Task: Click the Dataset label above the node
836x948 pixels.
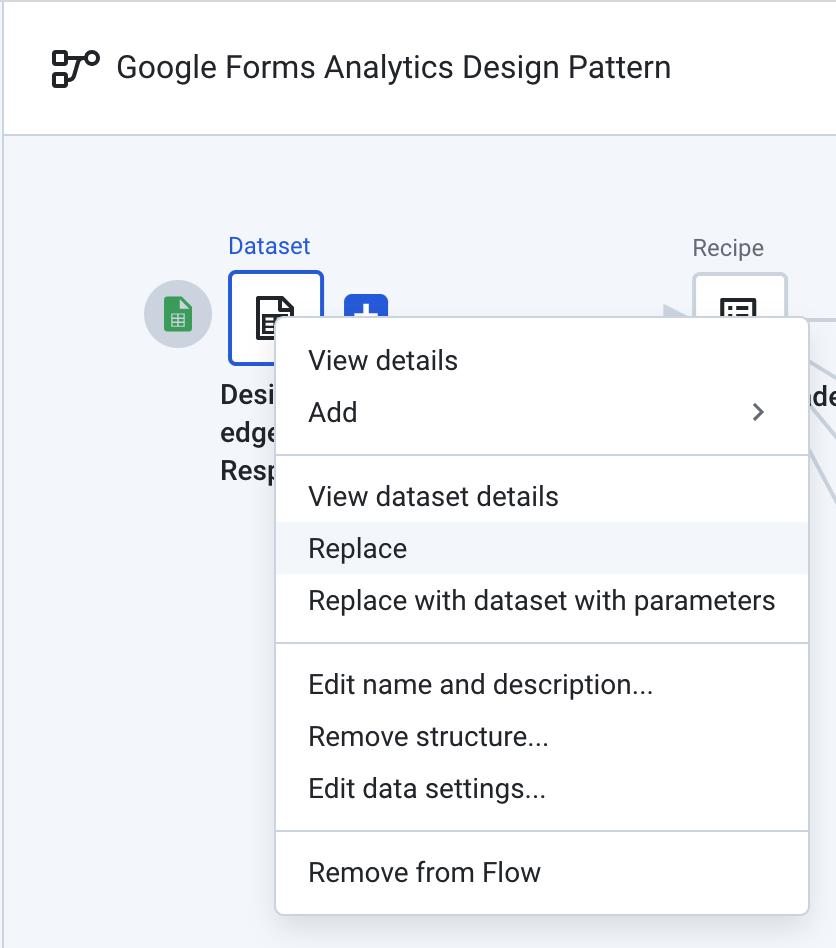Action: (269, 246)
